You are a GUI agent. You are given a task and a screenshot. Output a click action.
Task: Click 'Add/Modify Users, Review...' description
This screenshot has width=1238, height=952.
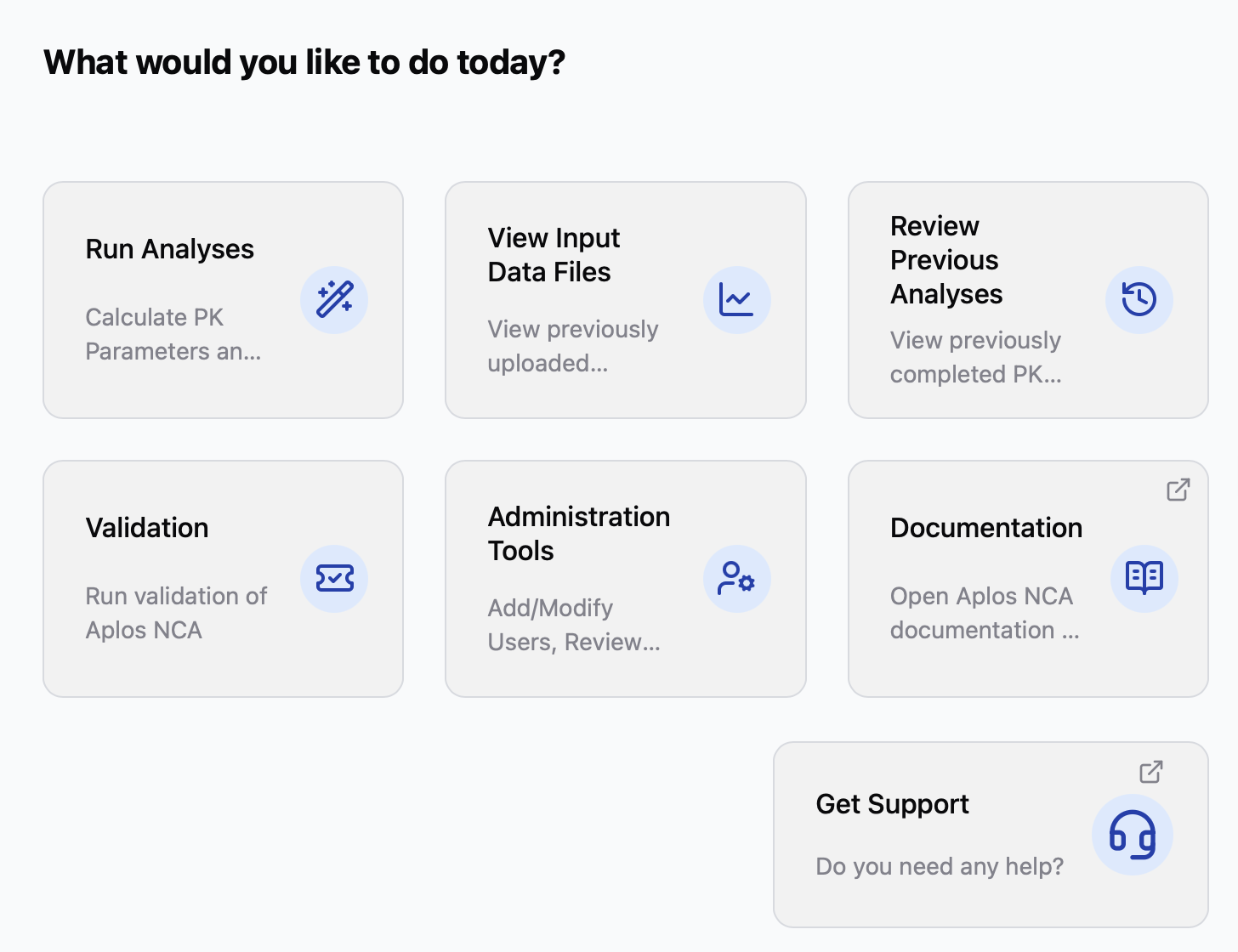tap(574, 625)
